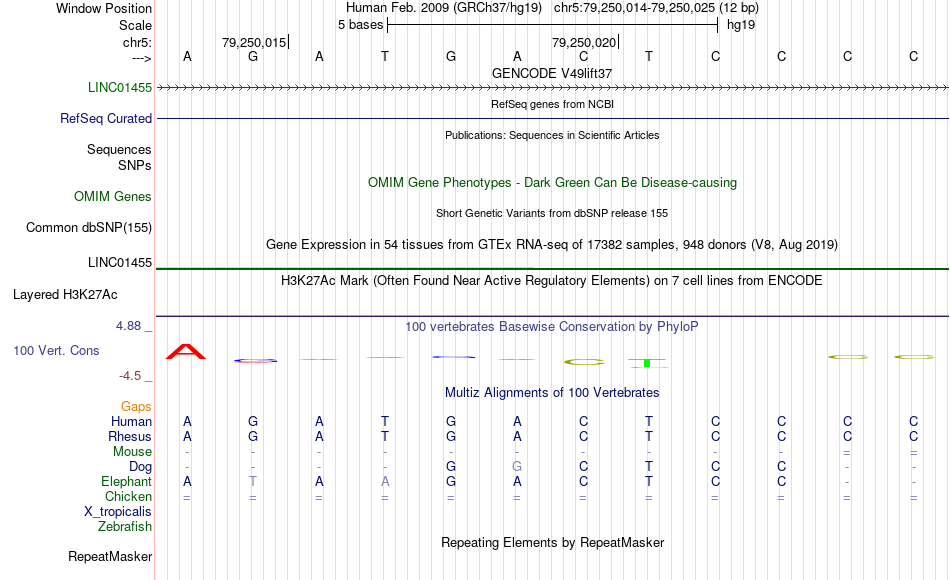This screenshot has height=580, width=950.
Task: Click the Scale label
Action: click(x=136, y=25)
